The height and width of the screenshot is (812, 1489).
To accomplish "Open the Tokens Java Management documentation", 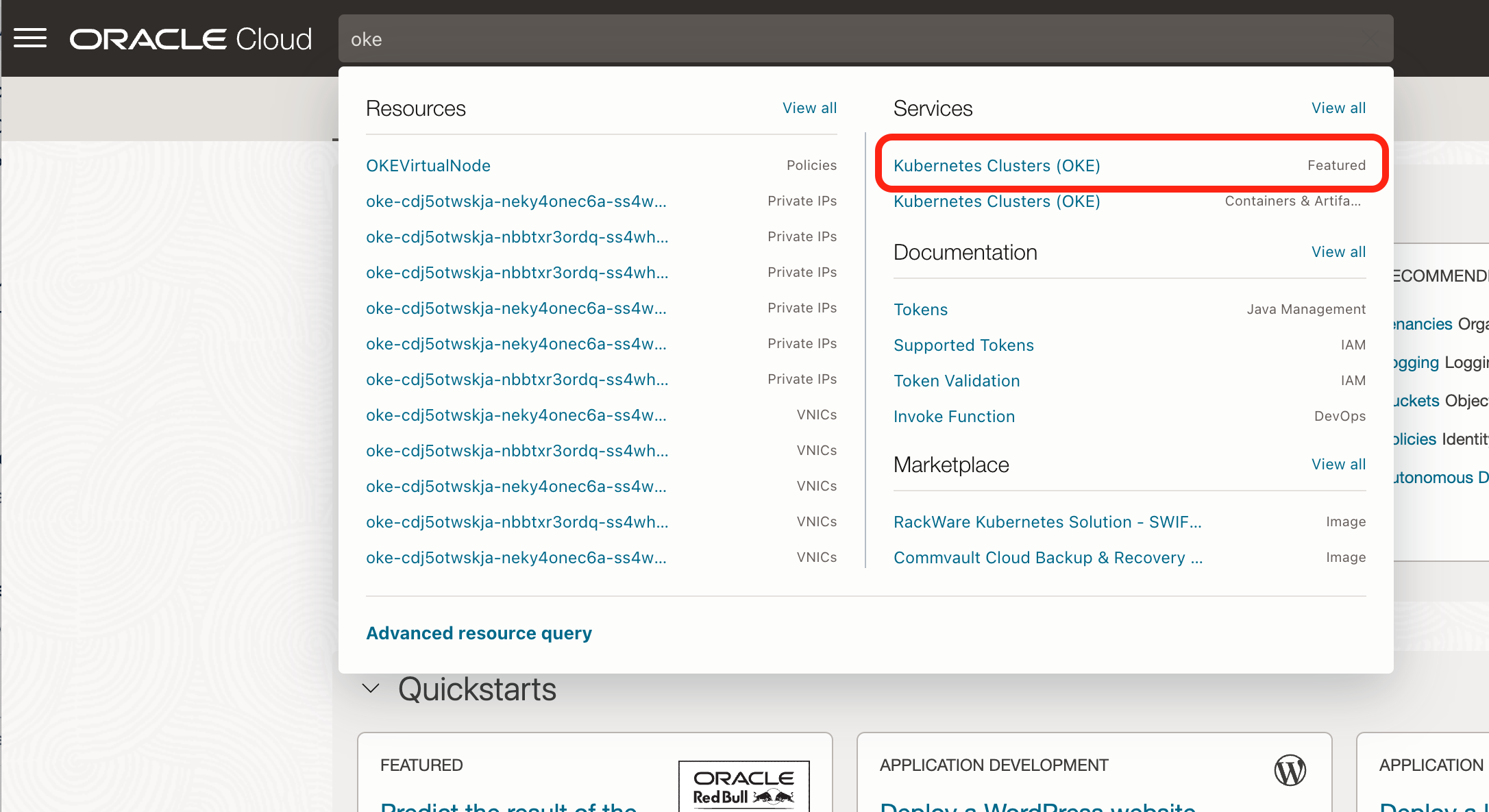I will point(920,310).
